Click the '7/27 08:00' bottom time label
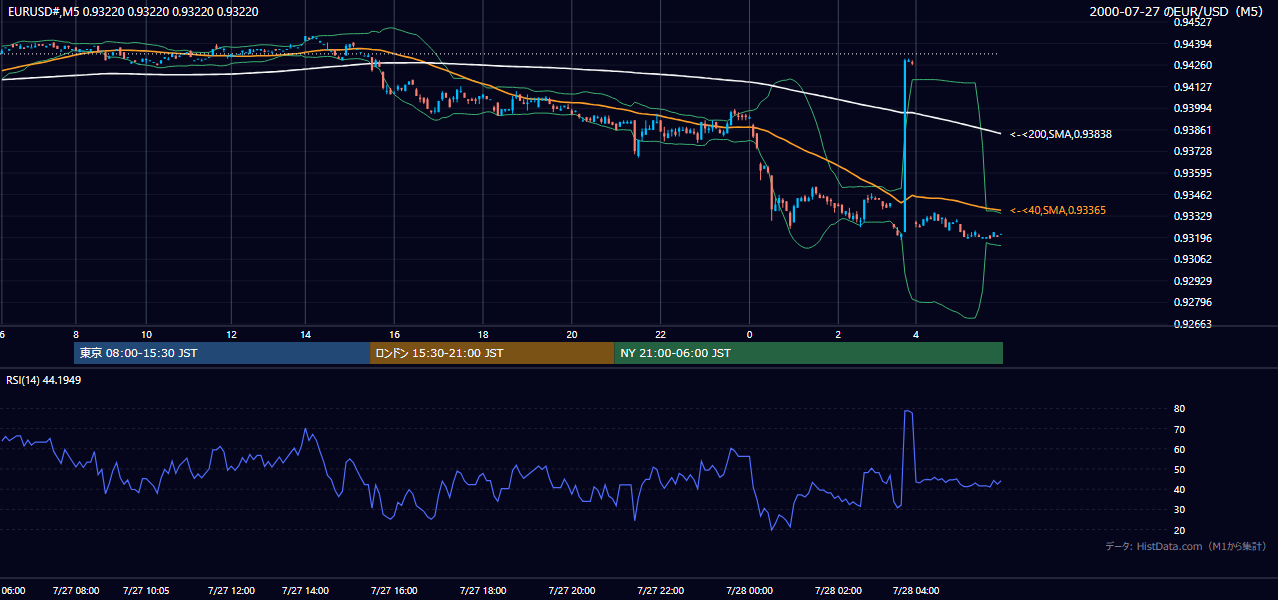This screenshot has width=1278, height=600. coord(75,591)
